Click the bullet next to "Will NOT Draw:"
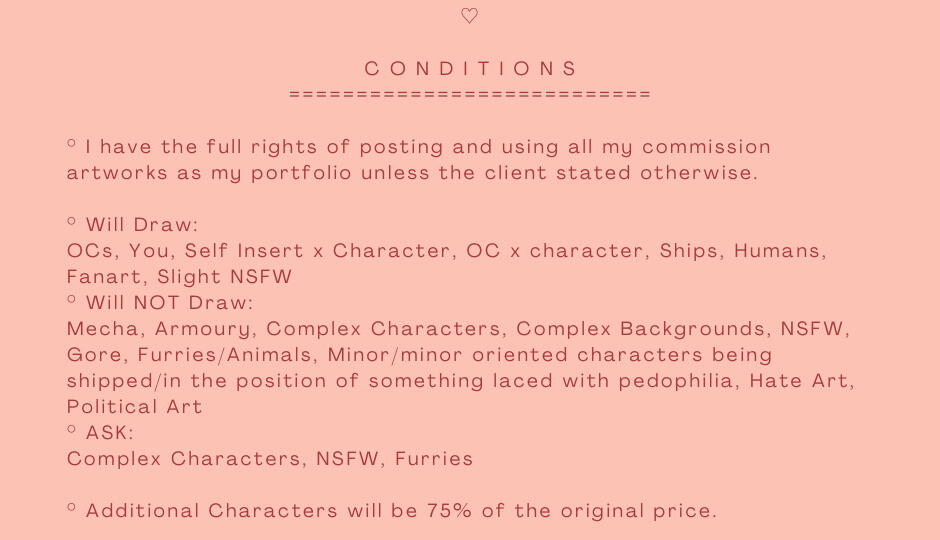The width and height of the screenshot is (940, 540). coord(72,300)
